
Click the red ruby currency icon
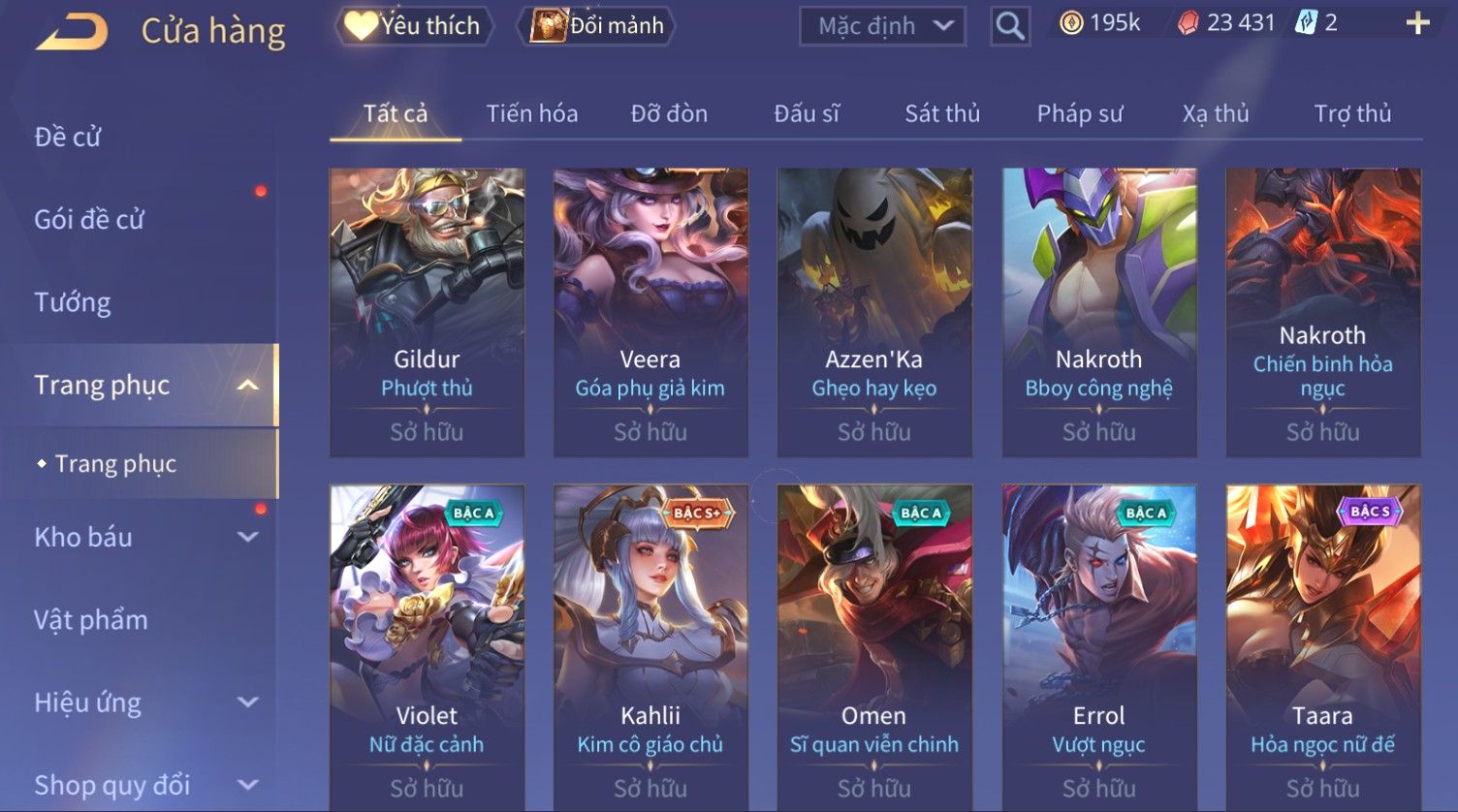1188,23
